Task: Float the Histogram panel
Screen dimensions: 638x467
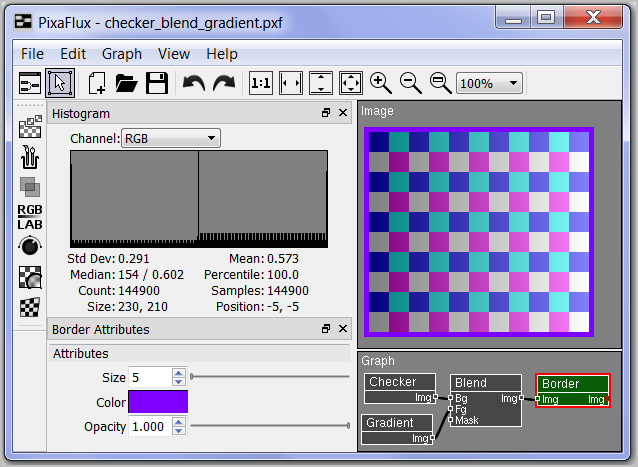Action: tap(326, 114)
